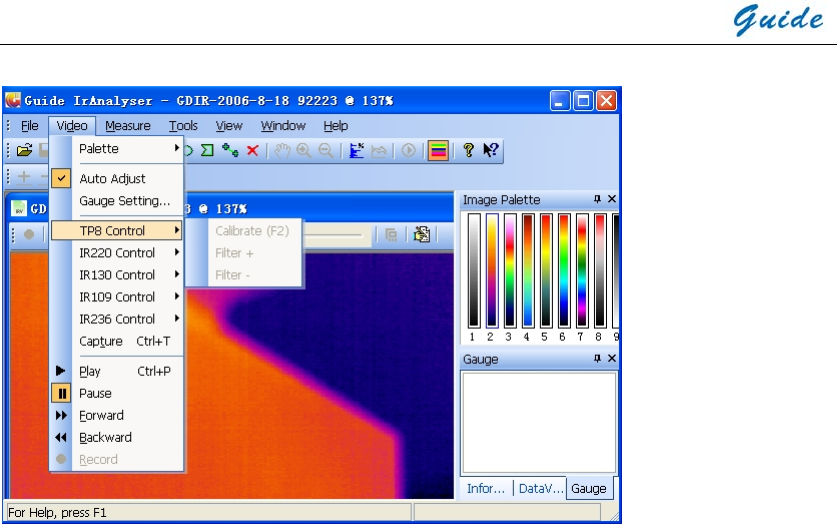This screenshot has width=837, height=524.
Task: Click the Open file folder icon
Action: click(x=25, y=150)
